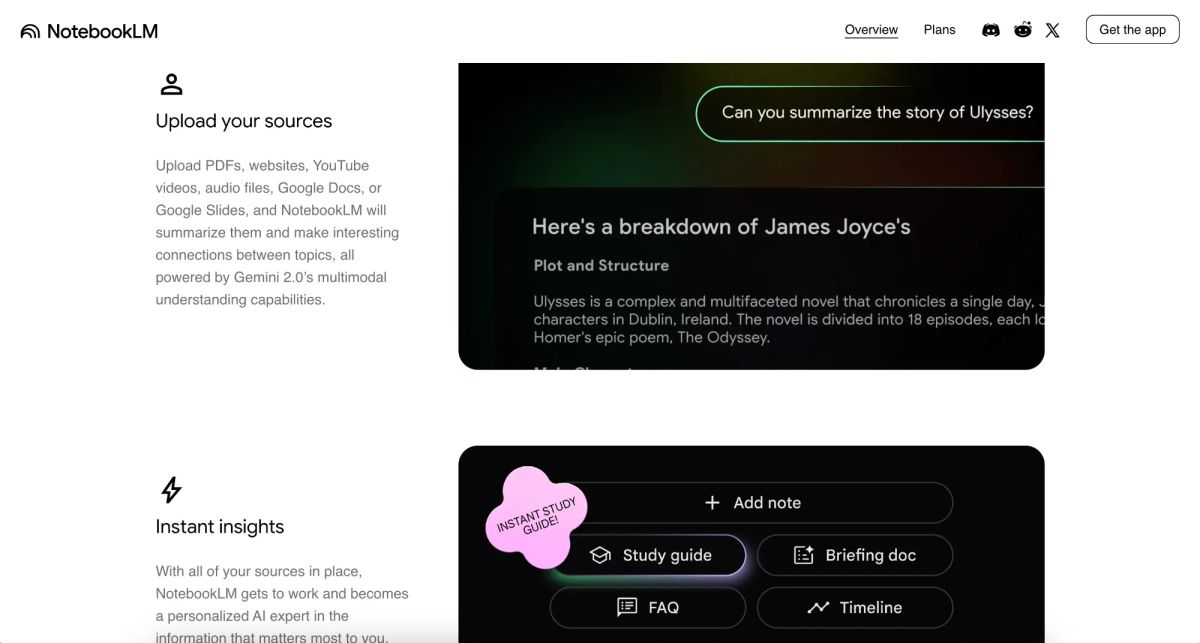Open the Discord community icon
The height and width of the screenshot is (643, 1200).
pyautogui.click(x=990, y=30)
